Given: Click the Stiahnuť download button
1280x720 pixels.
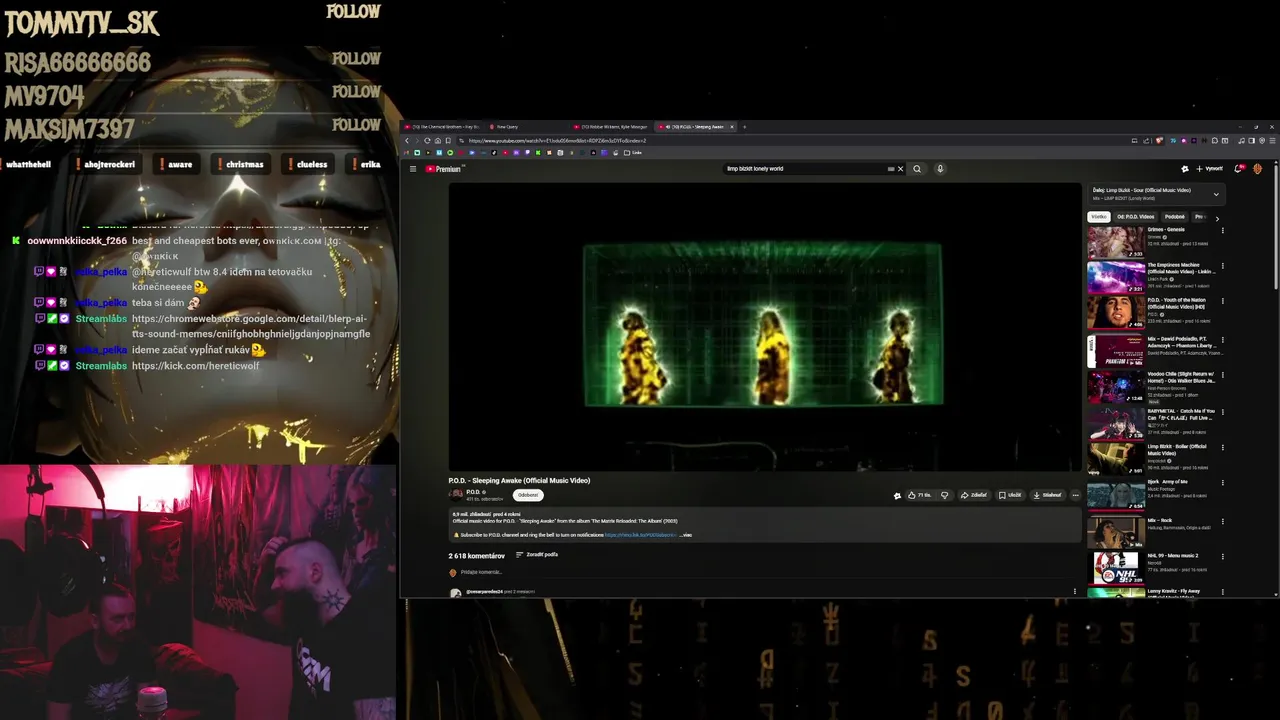Looking at the screenshot, I should (1048, 495).
